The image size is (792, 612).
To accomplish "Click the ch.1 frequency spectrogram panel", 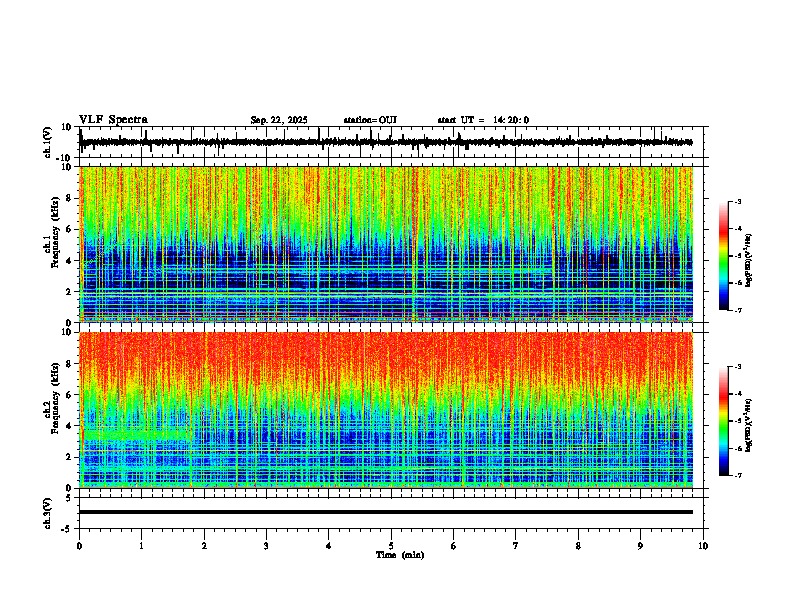I will click(386, 244).
